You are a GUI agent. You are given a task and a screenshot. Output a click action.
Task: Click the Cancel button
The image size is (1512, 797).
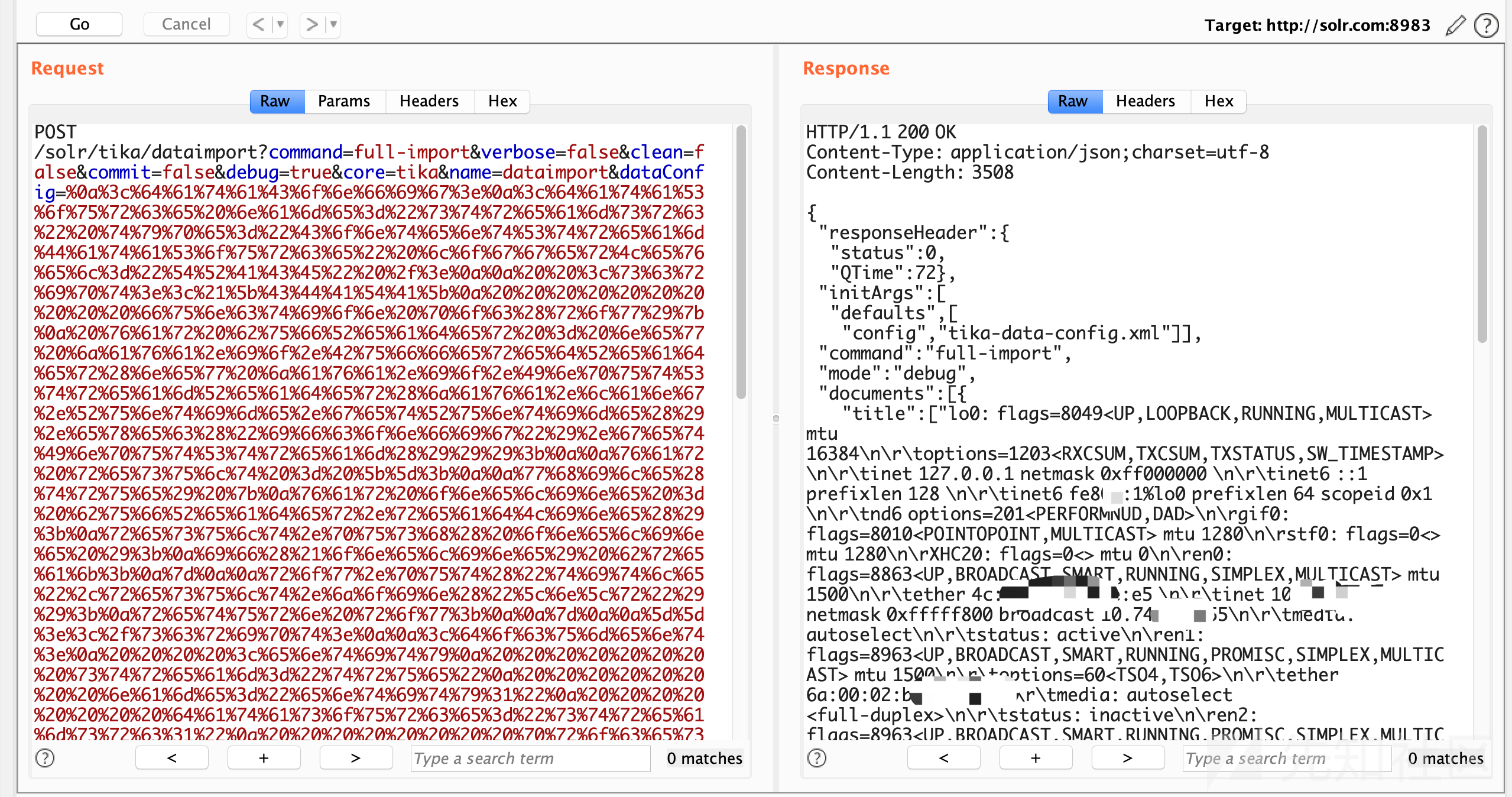tap(186, 24)
